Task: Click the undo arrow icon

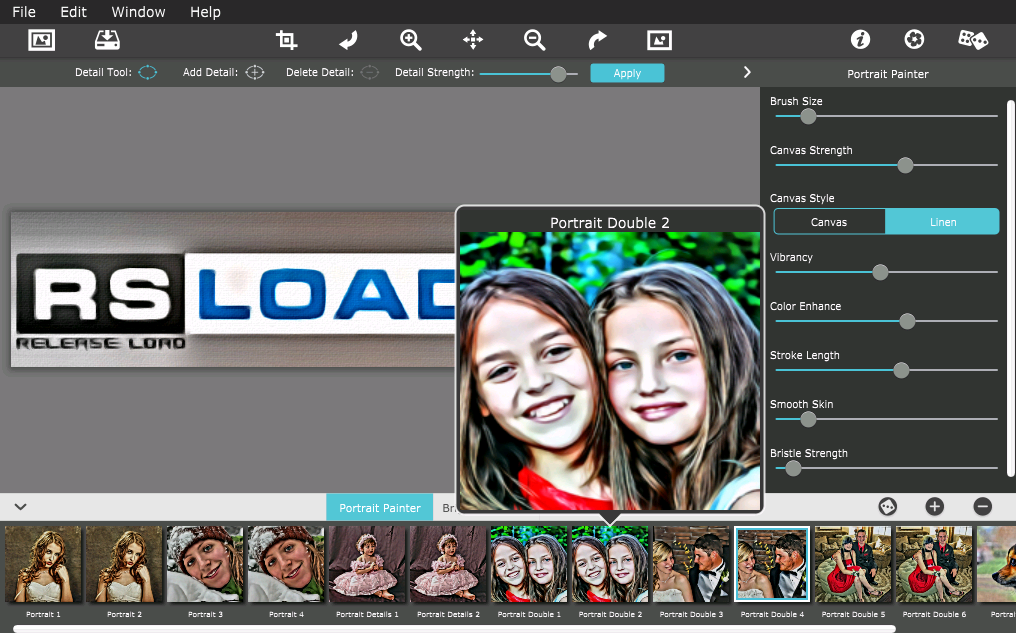Action: 348,40
